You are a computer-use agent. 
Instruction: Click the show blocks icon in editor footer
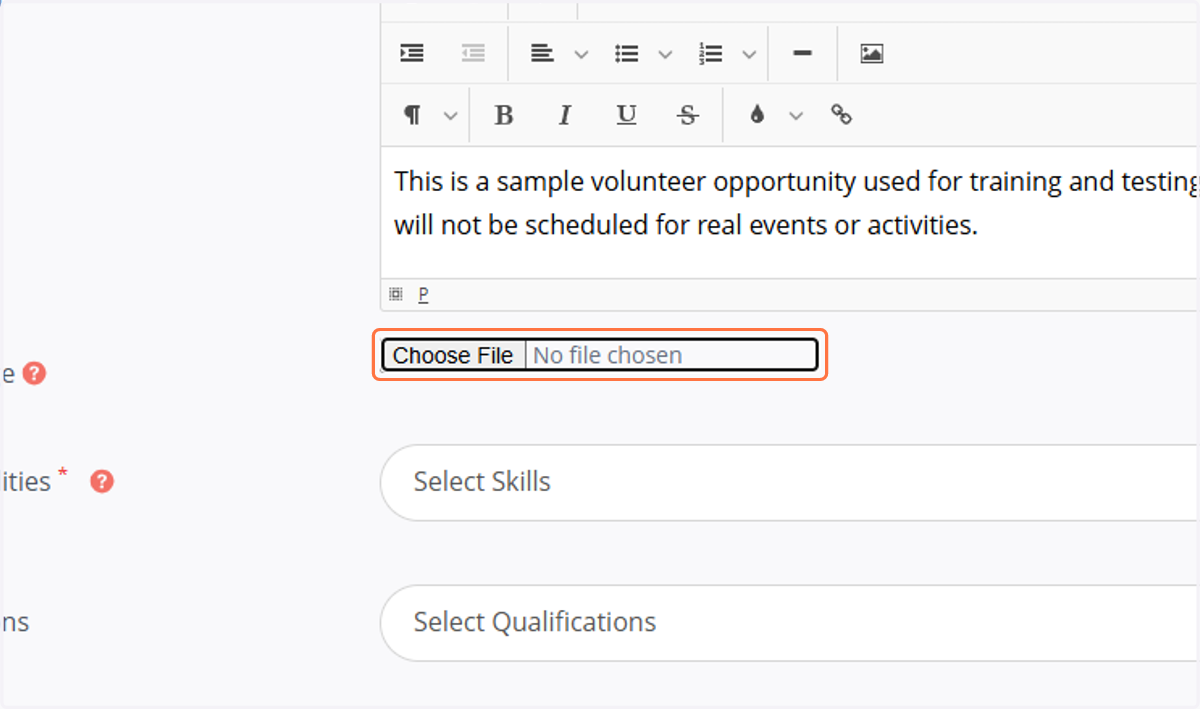click(x=396, y=294)
